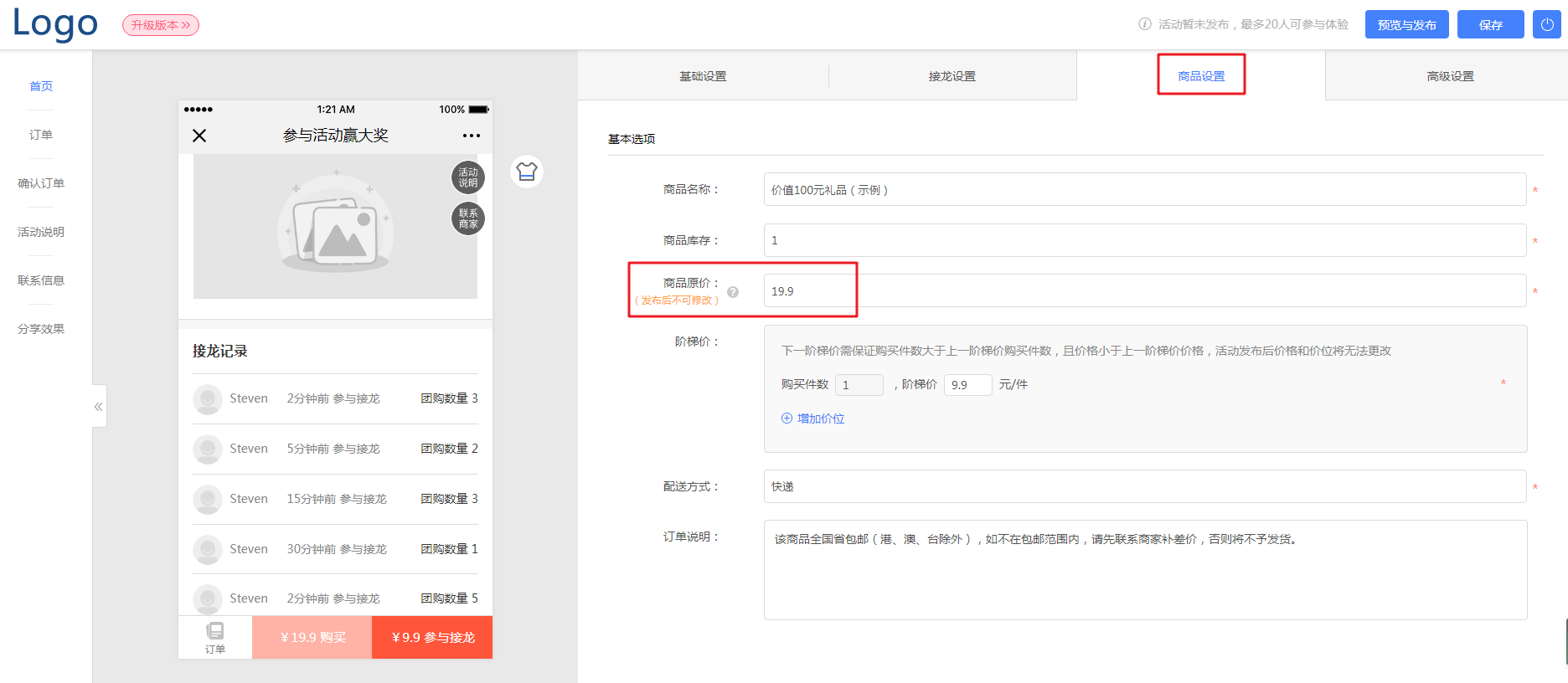Click the 团购数量 2 record row text
1568x683 pixels.
click(450, 449)
